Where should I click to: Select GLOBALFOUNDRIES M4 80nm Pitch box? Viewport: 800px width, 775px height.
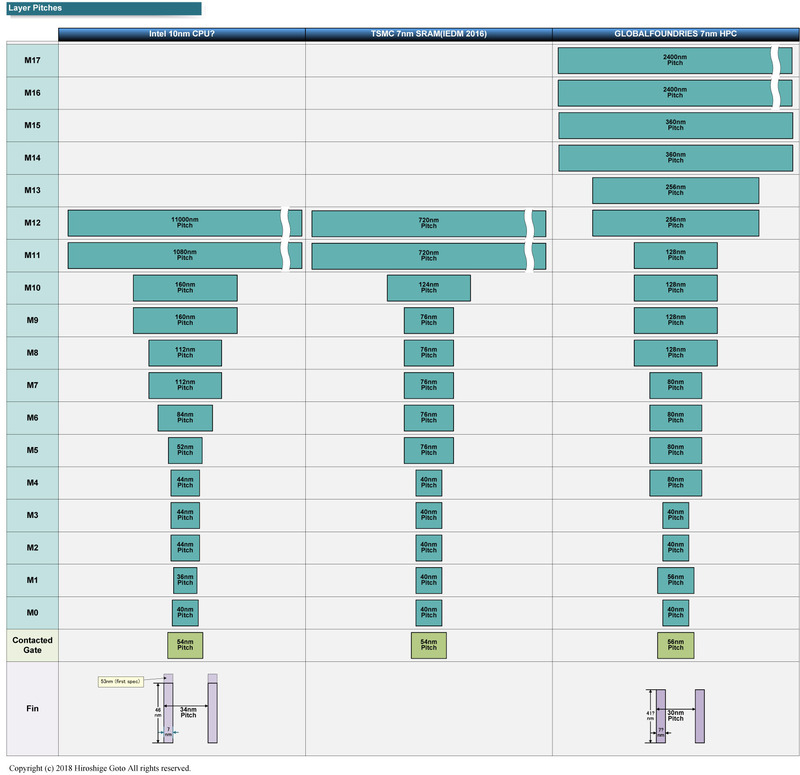point(676,483)
